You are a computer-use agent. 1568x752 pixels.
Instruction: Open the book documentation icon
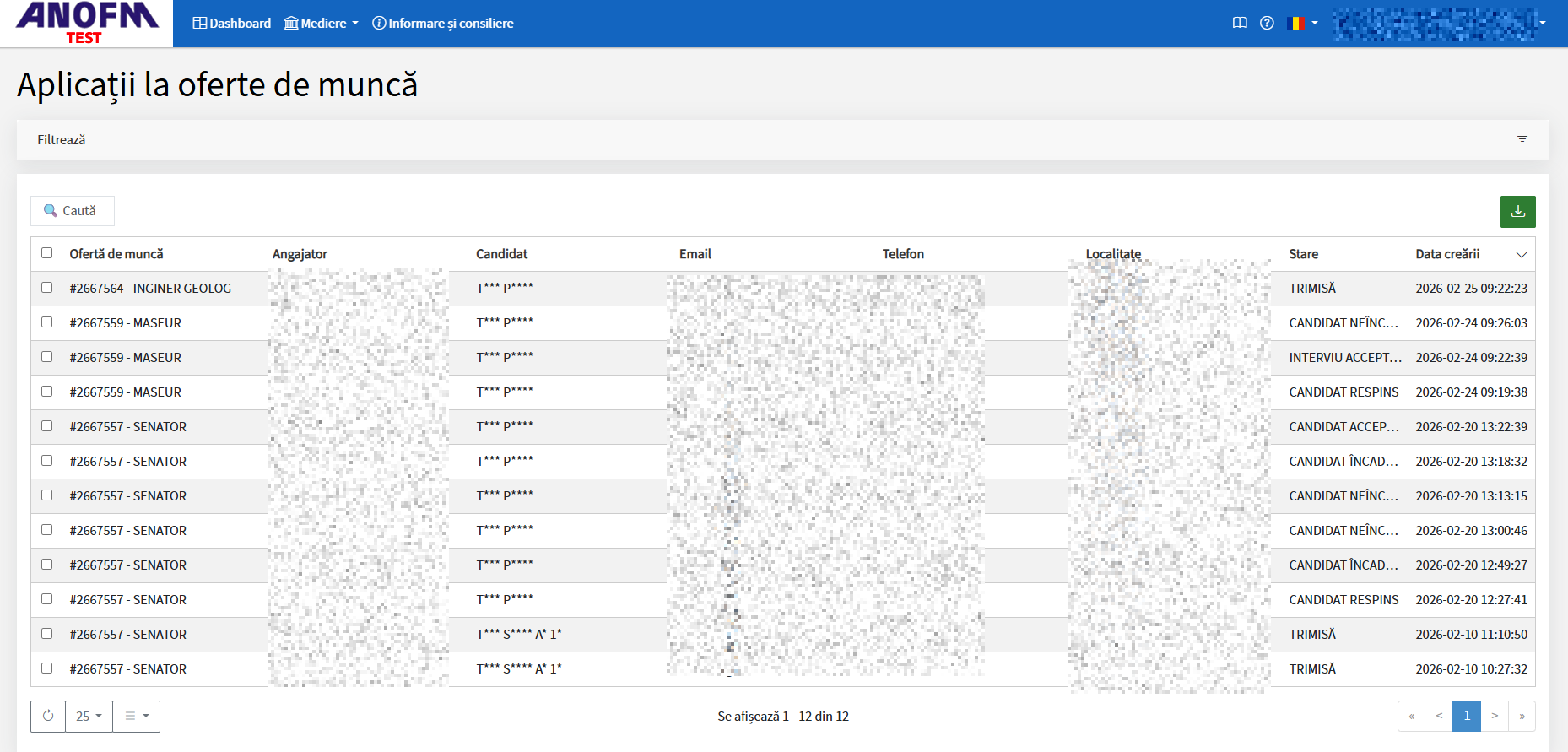[x=1240, y=23]
